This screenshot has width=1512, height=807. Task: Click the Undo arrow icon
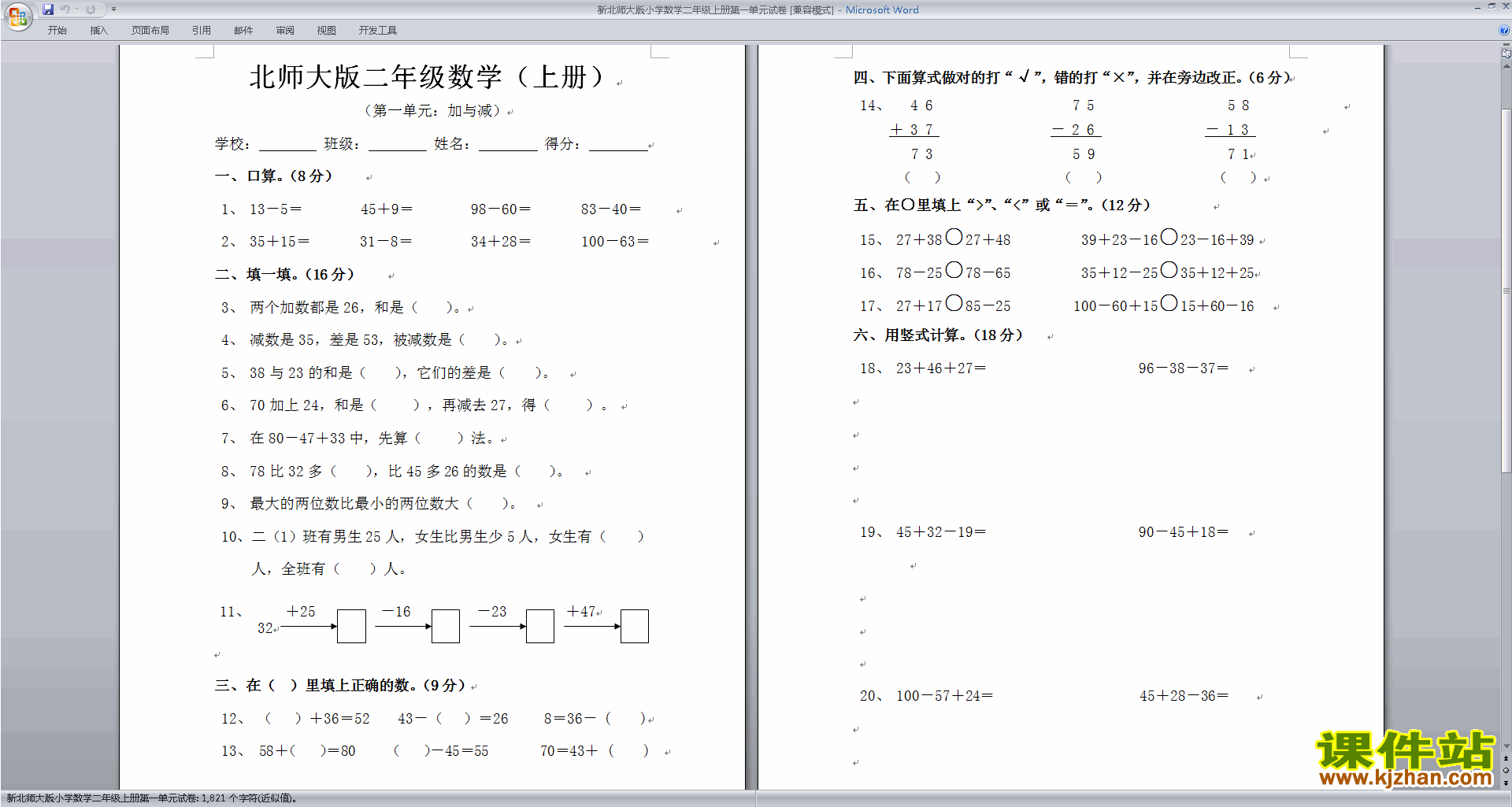tap(65, 9)
